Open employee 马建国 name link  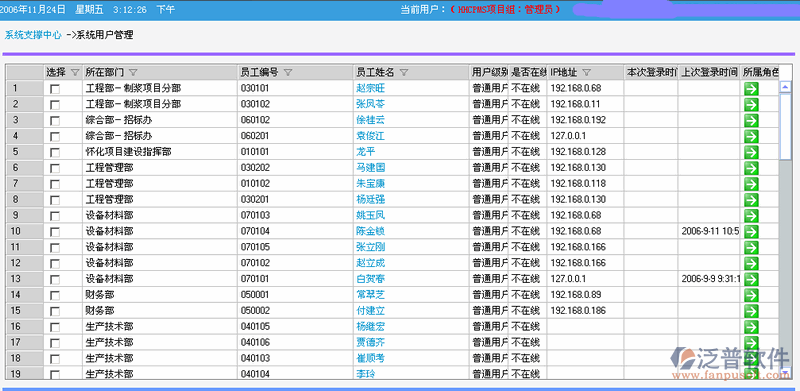[x=370, y=168]
